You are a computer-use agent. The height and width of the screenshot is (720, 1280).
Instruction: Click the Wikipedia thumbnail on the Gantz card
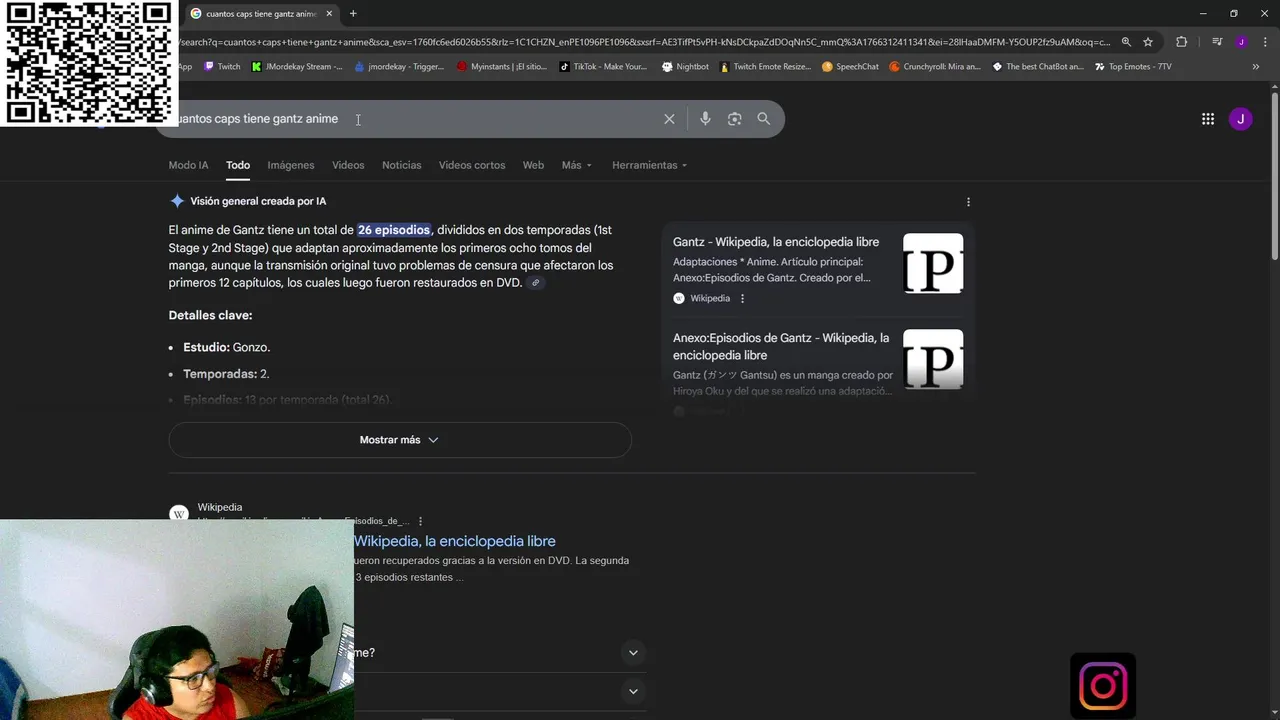[933, 263]
